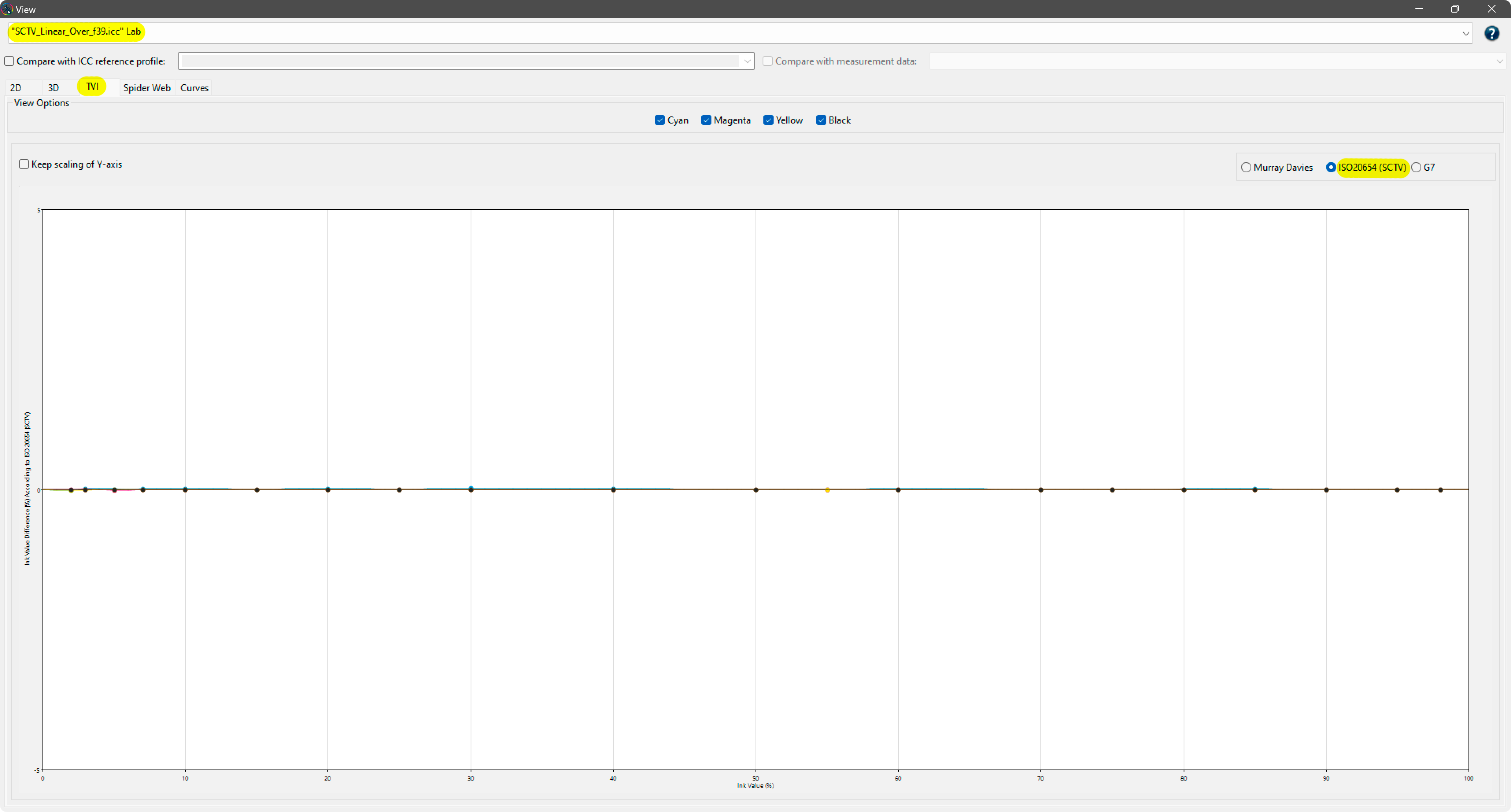Open the Spider Web tab
This screenshot has width=1511, height=812.
(x=147, y=88)
